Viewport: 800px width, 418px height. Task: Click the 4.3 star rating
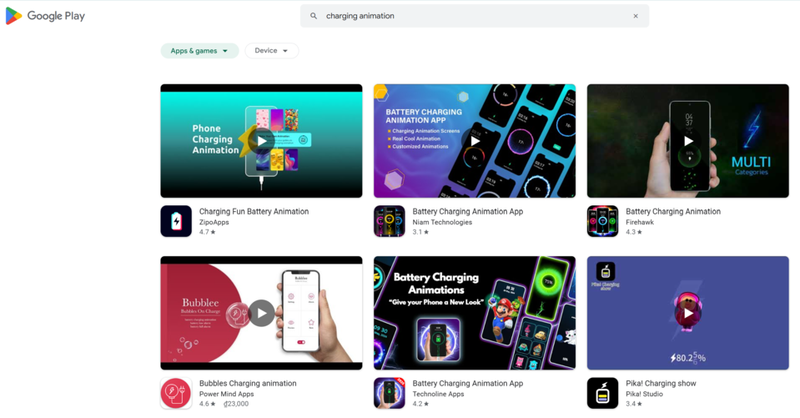(634, 232)
